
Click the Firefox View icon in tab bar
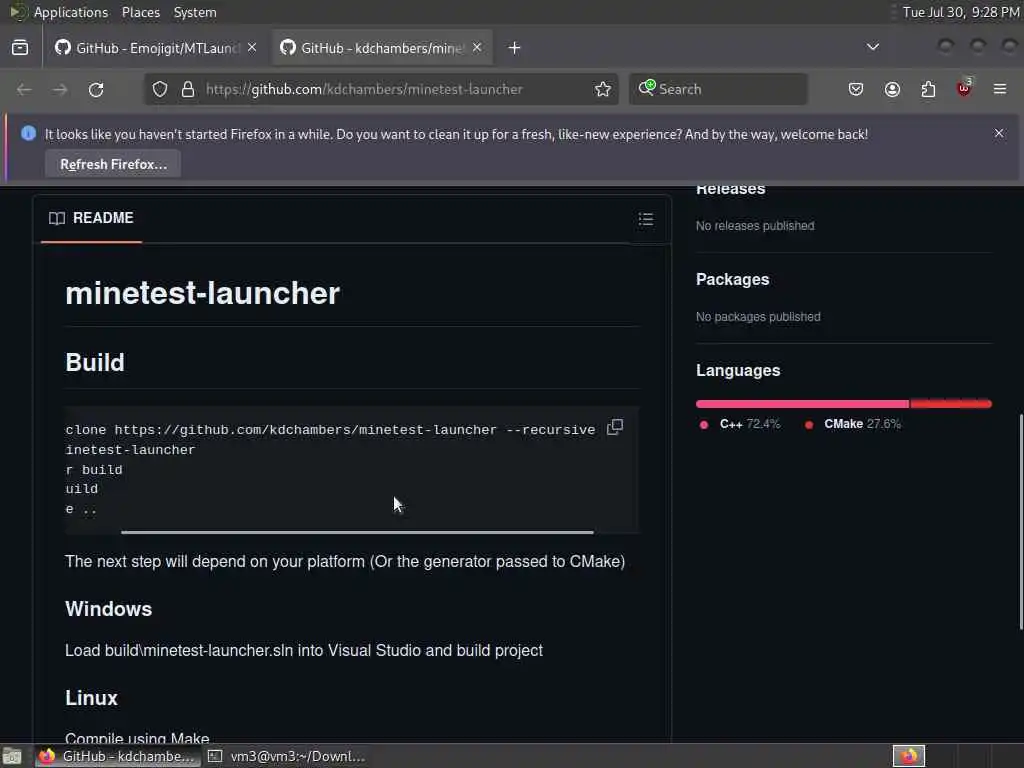(20, 48)
